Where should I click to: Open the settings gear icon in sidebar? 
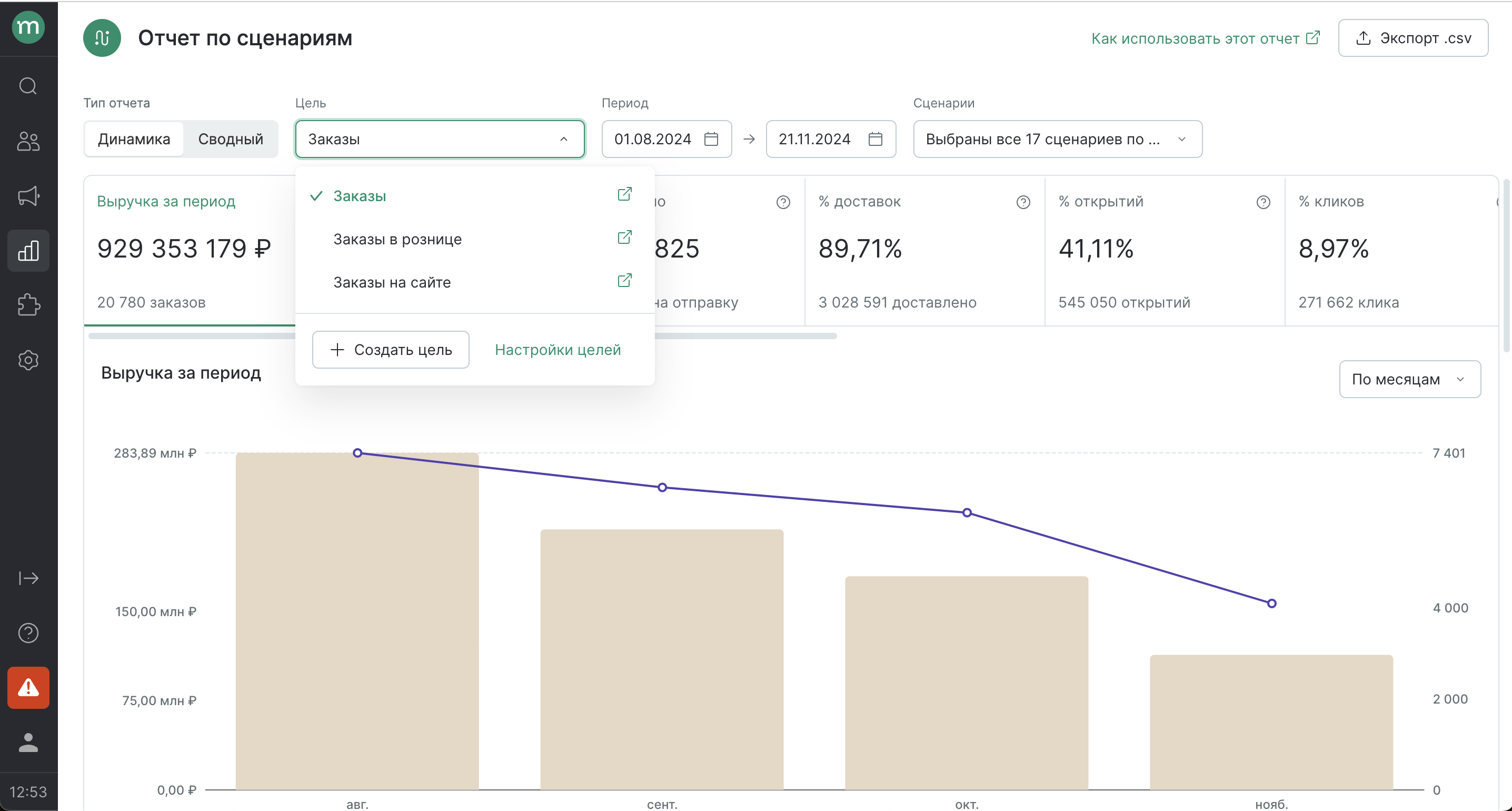(28, 360)
